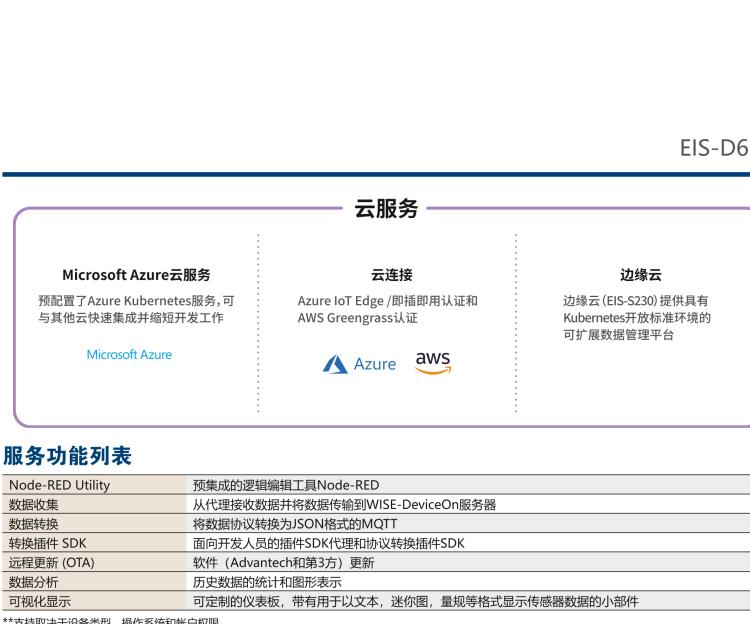Select the 数据收集 row label
Viewport: 750px width, 624px height.
click(x=33, y=504)
